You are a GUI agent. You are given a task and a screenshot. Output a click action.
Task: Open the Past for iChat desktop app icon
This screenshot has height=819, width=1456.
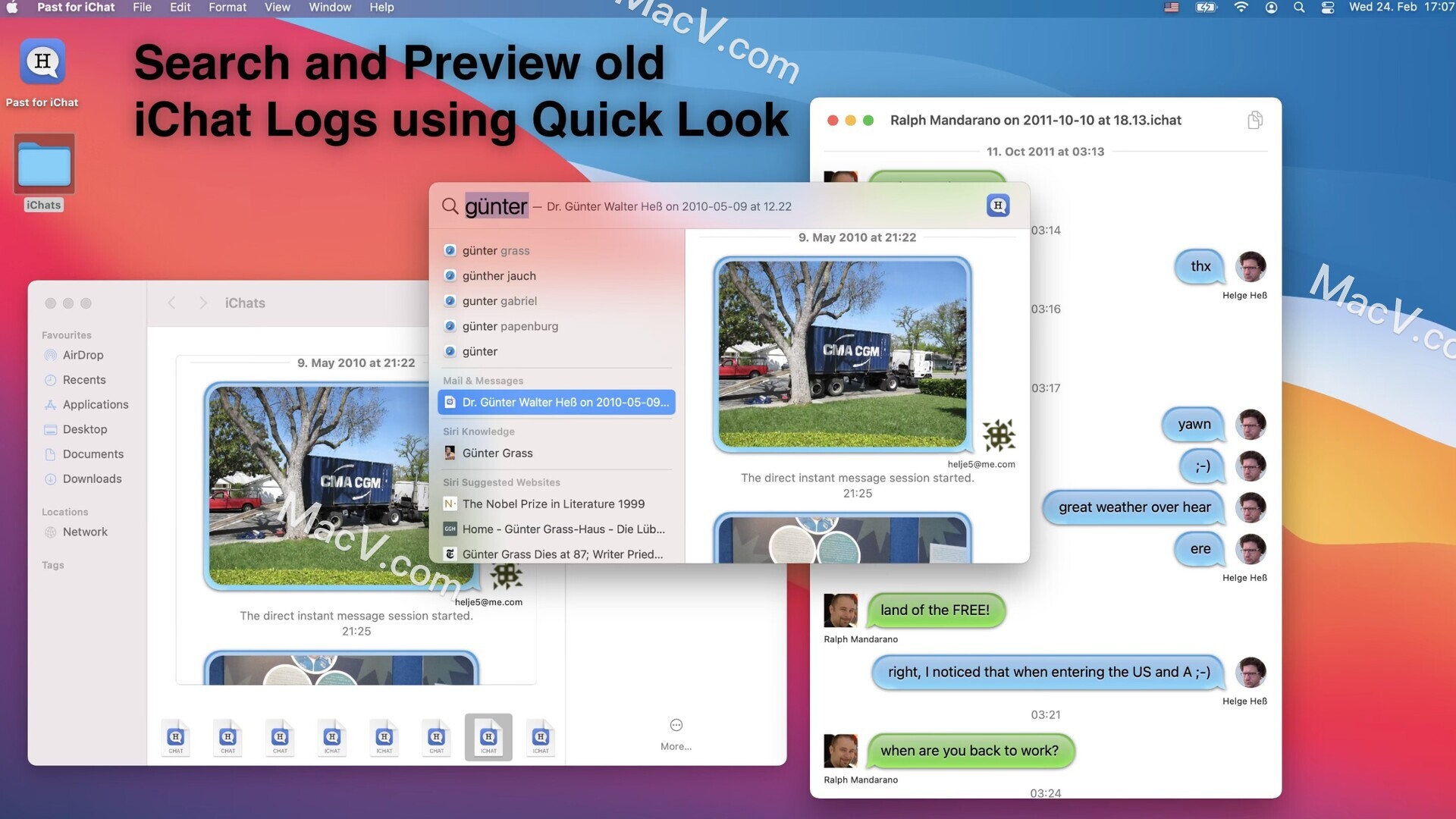[x=42, y=62]
